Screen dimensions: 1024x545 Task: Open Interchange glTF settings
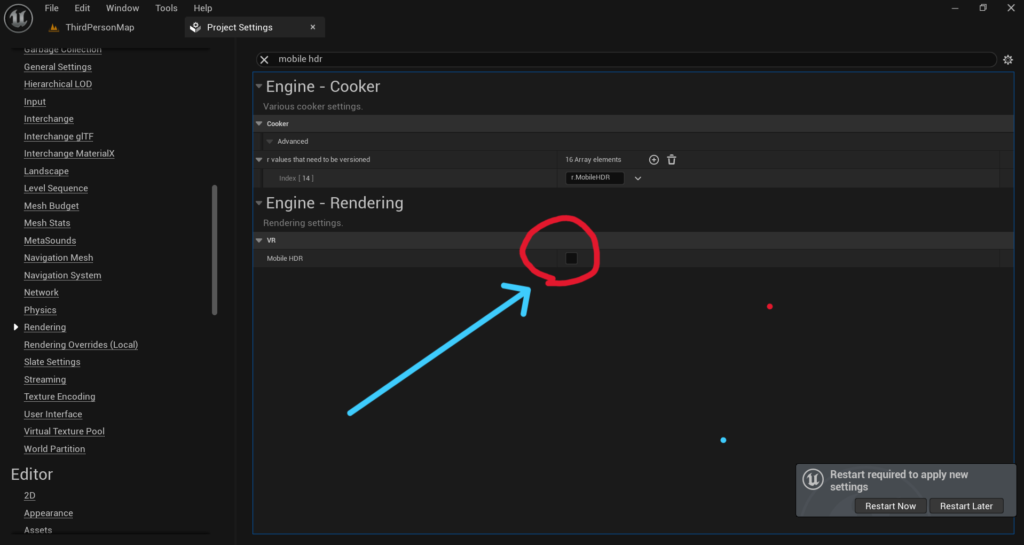(59, 136)
